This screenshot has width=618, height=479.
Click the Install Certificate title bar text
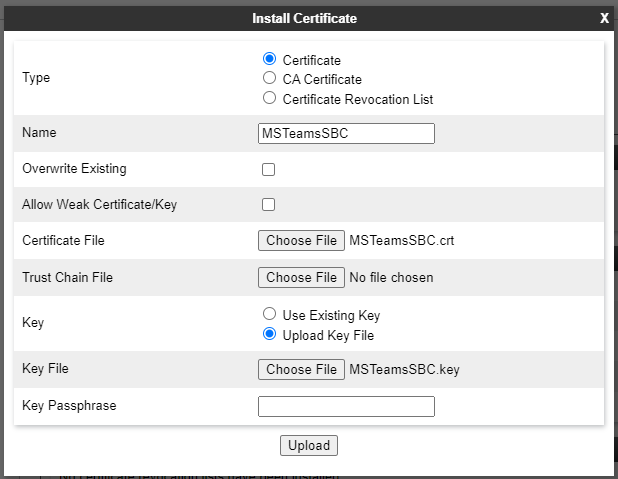click(x=304, y=18)
